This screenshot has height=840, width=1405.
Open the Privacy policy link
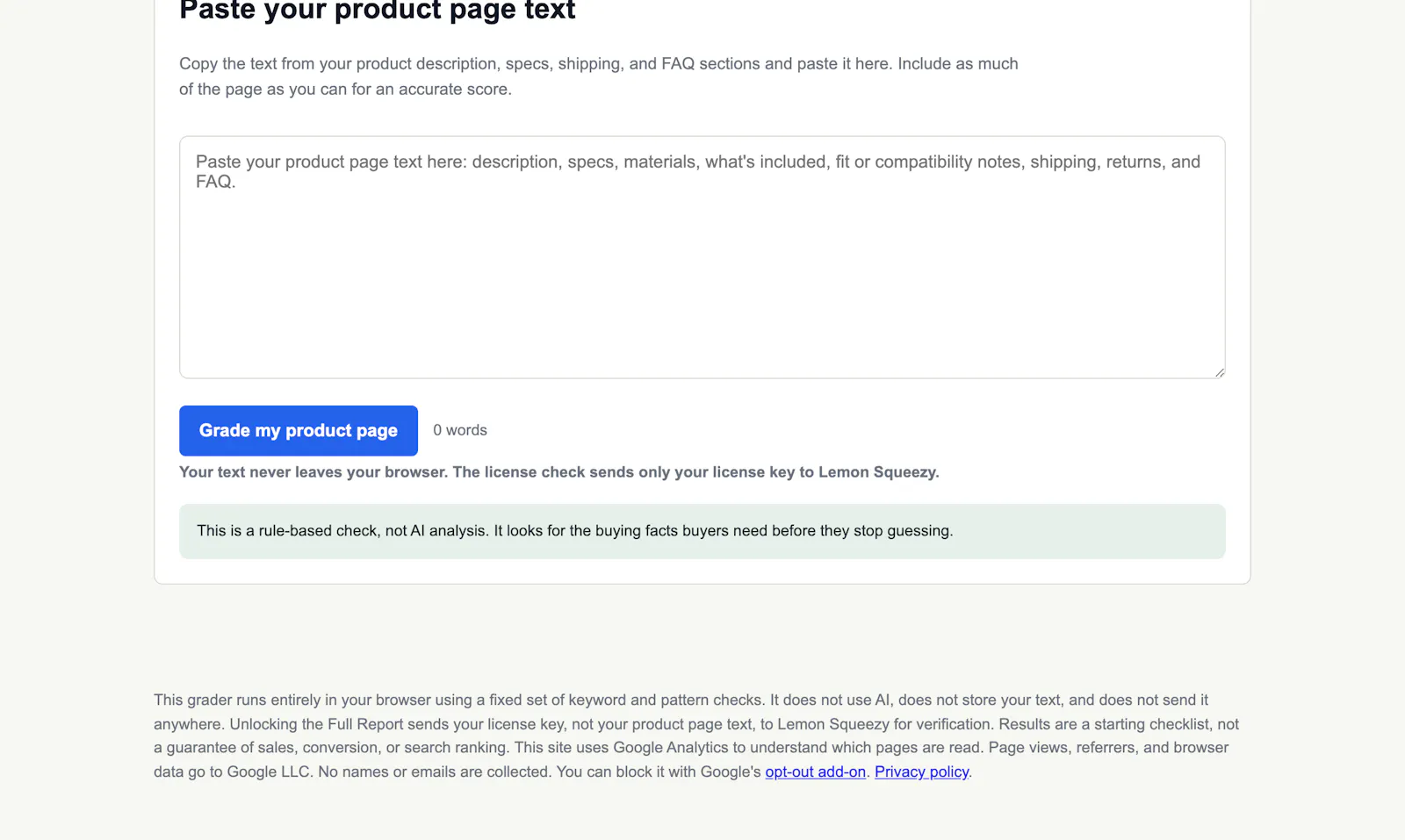coord(922,772)
